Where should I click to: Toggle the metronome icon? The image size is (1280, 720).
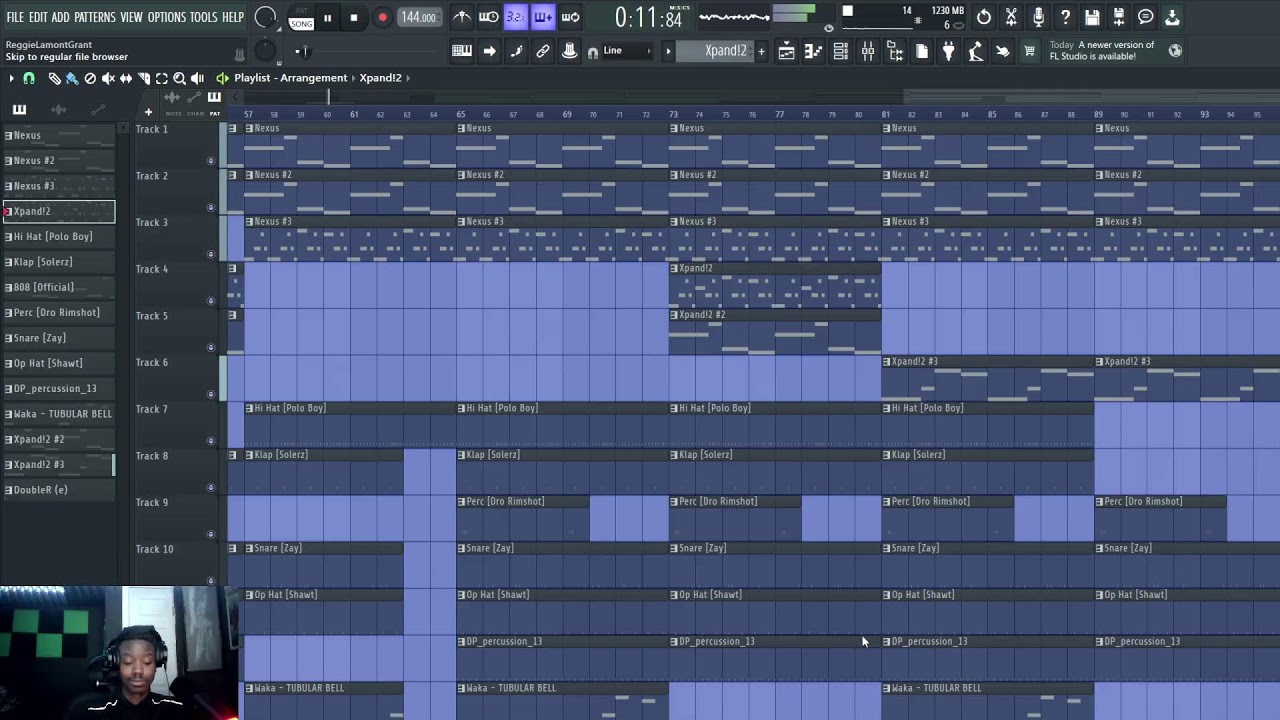tap(462, 17)
